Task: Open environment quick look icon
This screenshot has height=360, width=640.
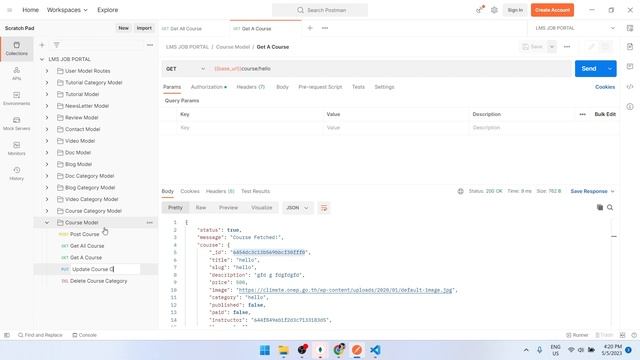Action: [x=630, y=28]
